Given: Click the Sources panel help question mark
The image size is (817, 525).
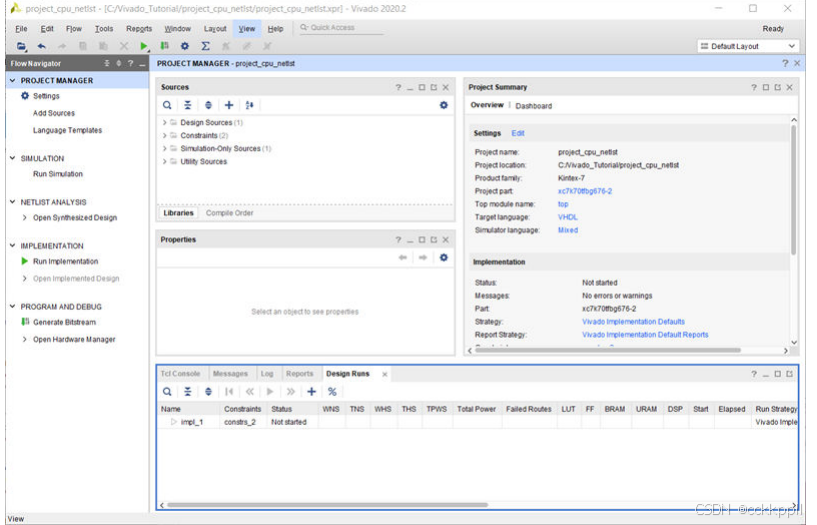Looking at the screenshot, I should click(x=398, y=88).
